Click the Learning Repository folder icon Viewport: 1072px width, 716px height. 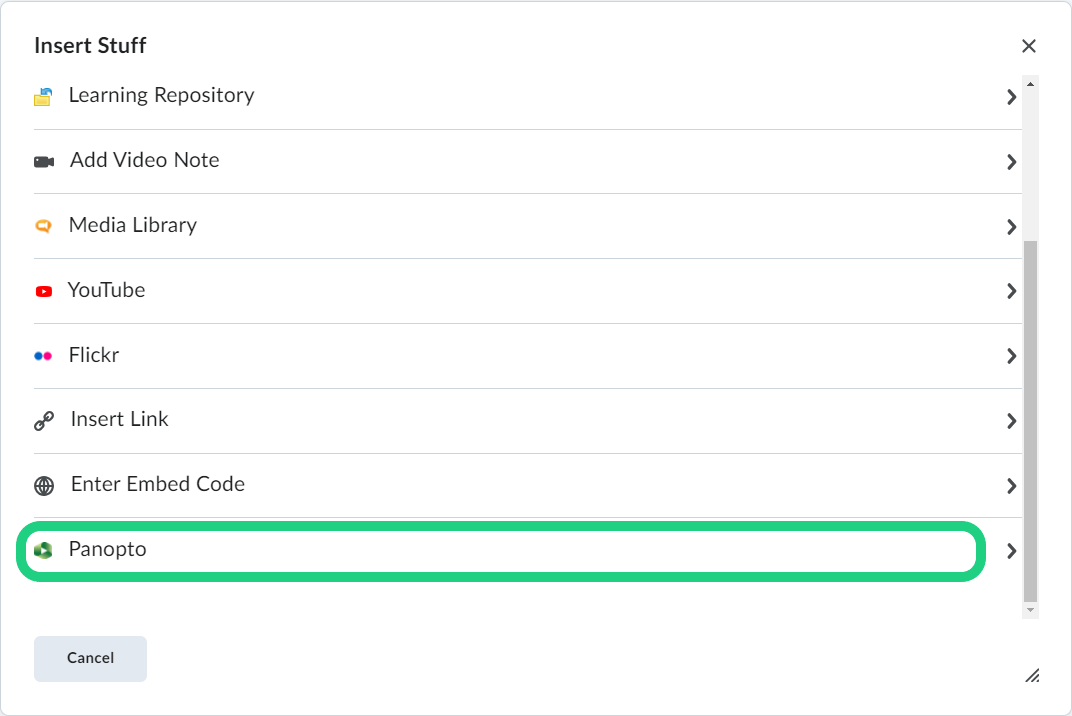coord(43,97)
